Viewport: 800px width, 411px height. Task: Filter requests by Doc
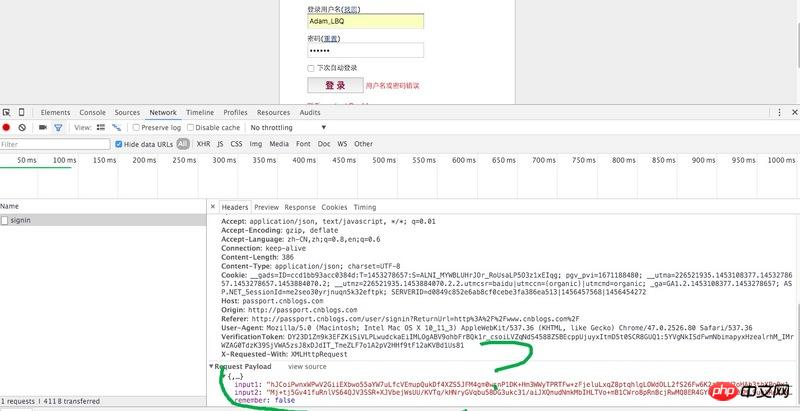click(x=324, y=144)
